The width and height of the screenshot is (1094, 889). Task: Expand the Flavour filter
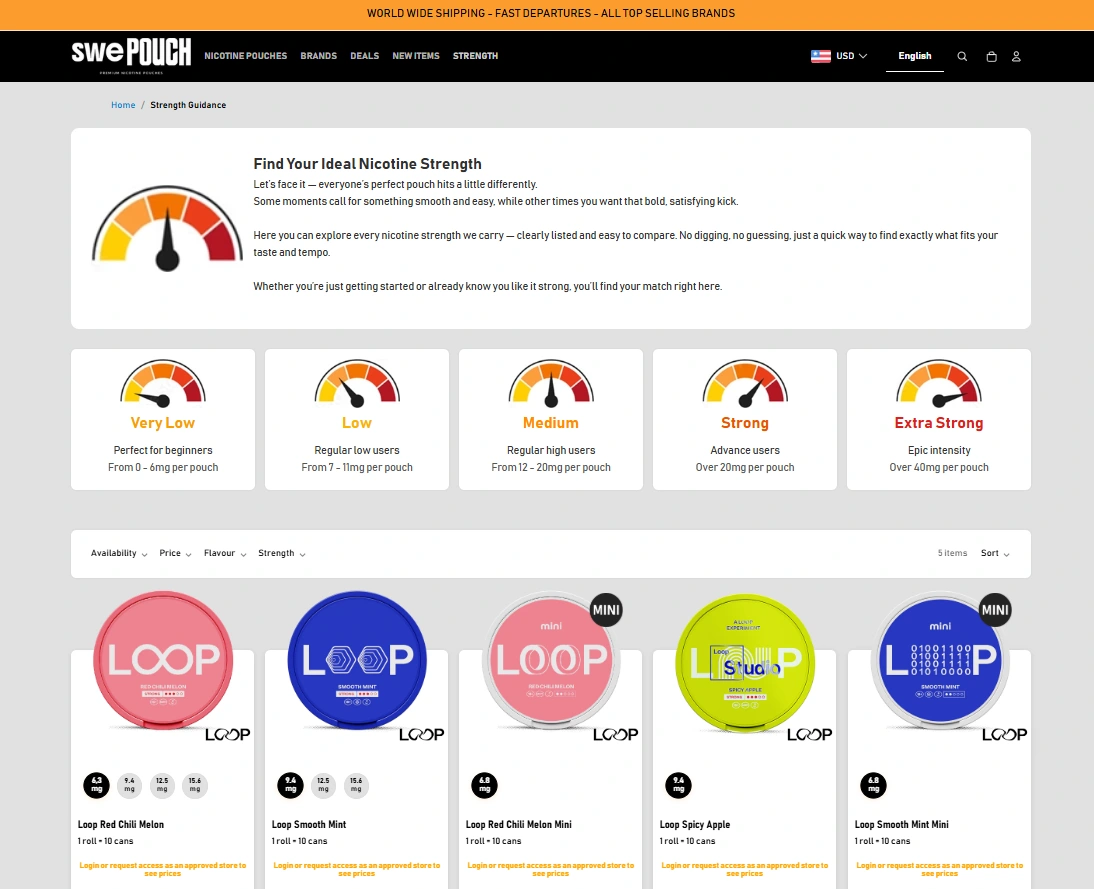225,553
